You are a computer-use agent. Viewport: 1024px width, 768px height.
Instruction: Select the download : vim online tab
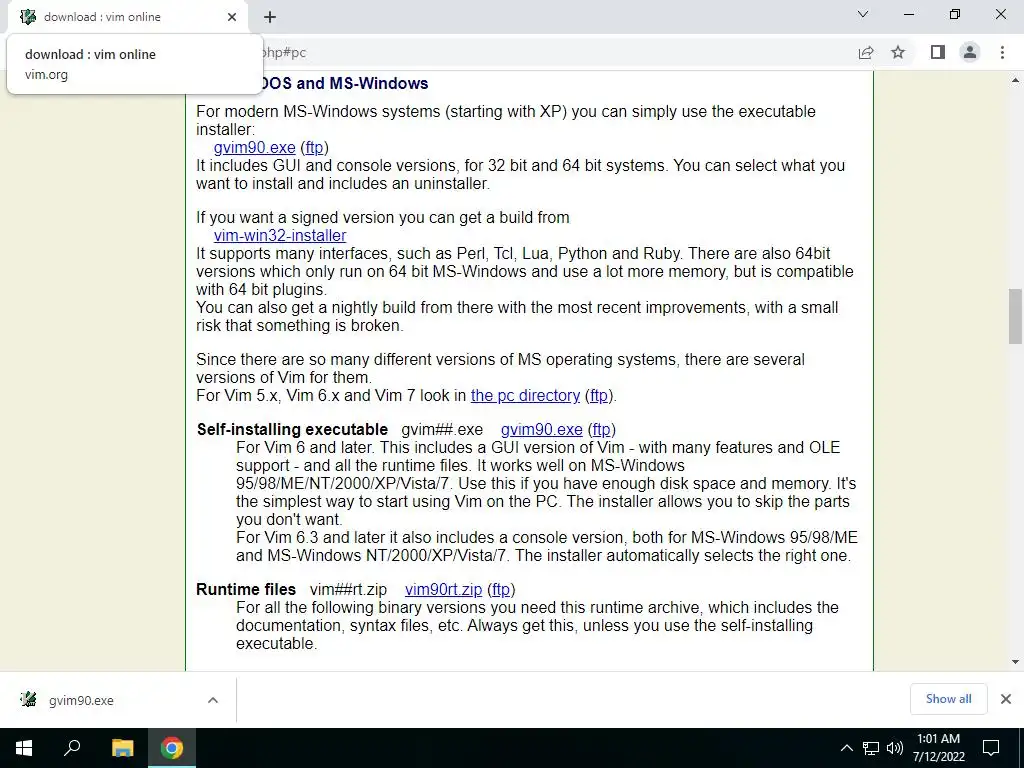(x=127, y=17)
